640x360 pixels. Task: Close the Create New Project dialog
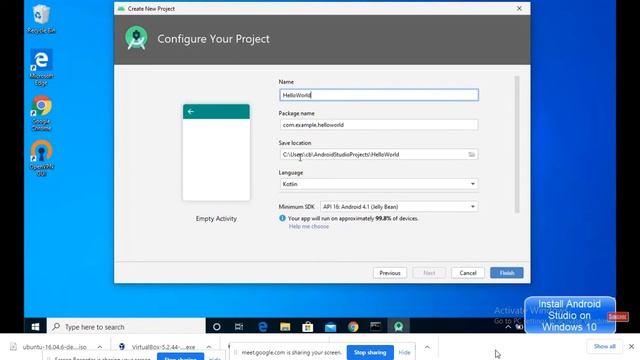(519, 8)
